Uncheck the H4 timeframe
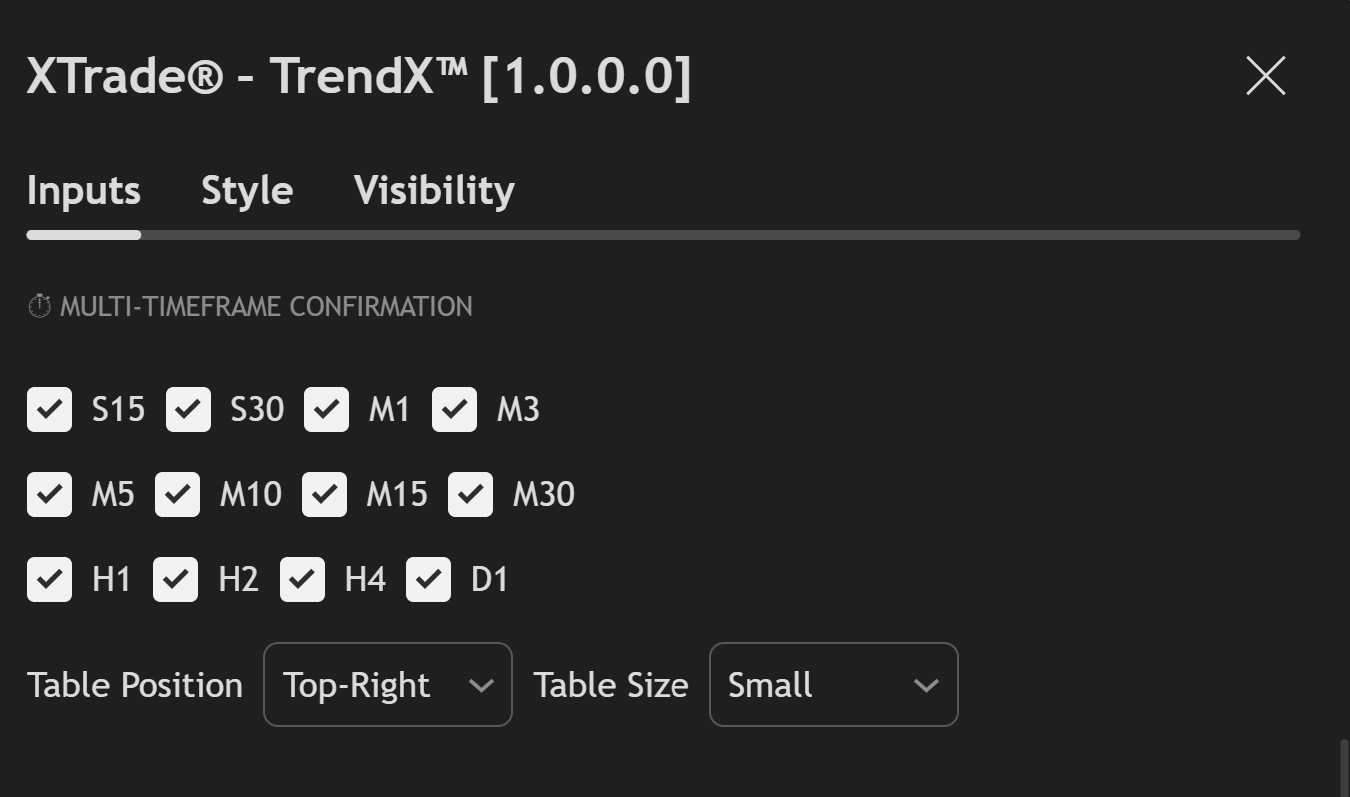Image resolution: width=1350 pixels, height=797 pixels. [302, 578]
